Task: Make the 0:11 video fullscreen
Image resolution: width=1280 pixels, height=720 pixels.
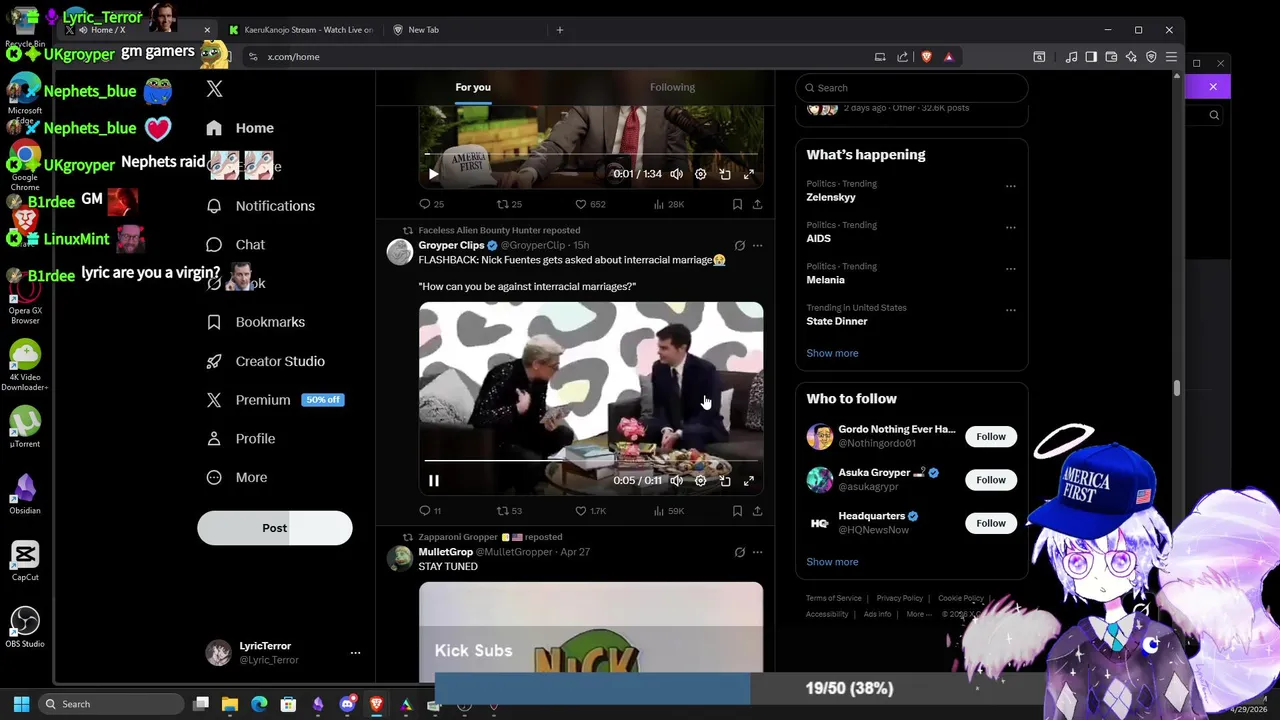Action: (749, 481)
